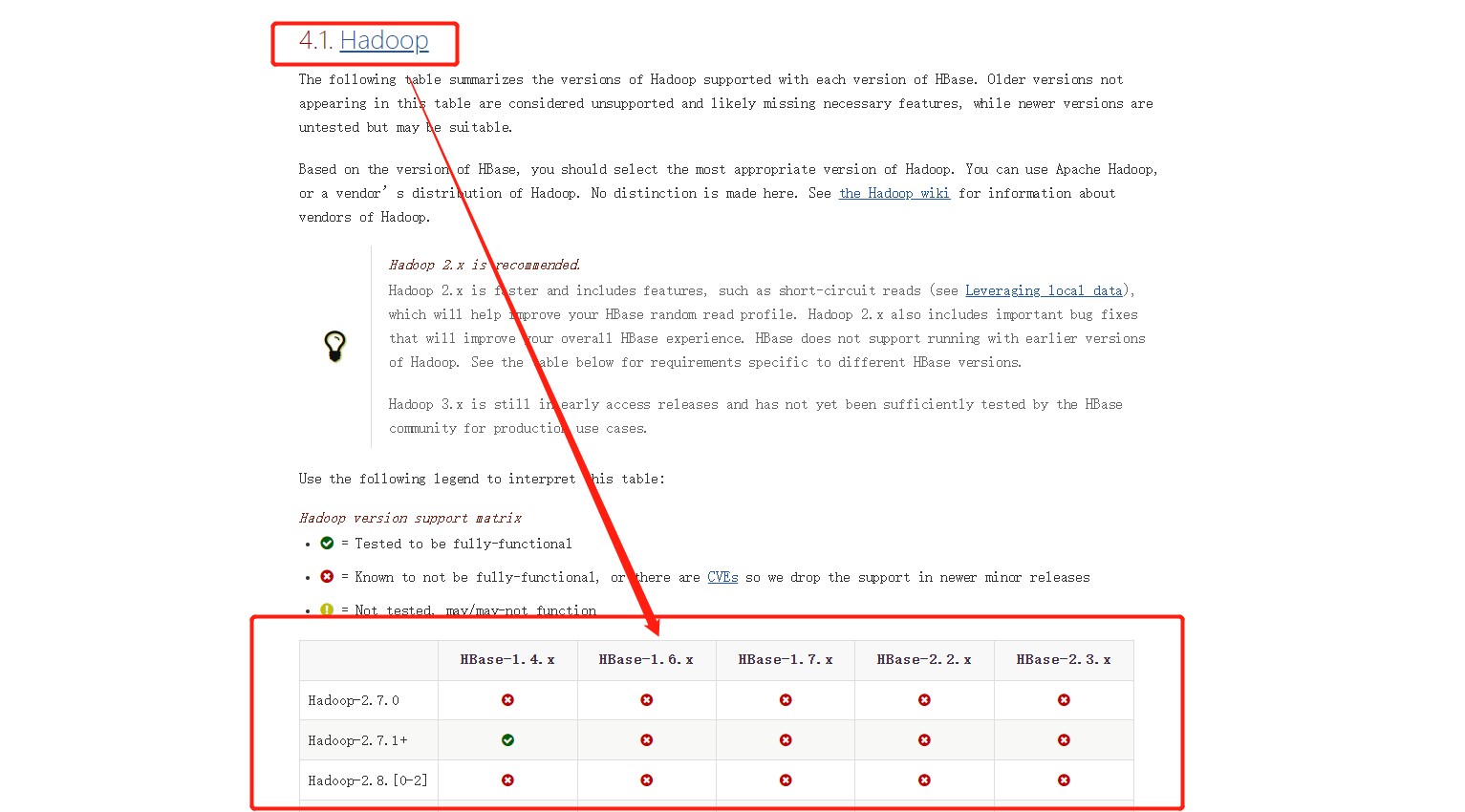Click red cross for Hadoop-2.7.1+ under HBase-2.2.x
Viewport: 1465px width, 812px height.
(x=924, y=740)
